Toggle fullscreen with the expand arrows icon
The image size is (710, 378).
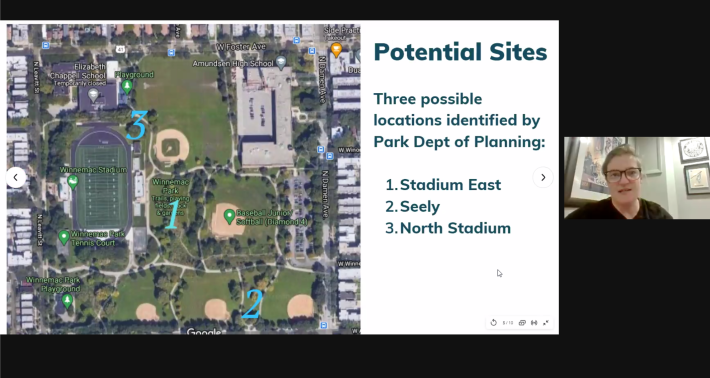pyautogui.click(x=546, y=323)
